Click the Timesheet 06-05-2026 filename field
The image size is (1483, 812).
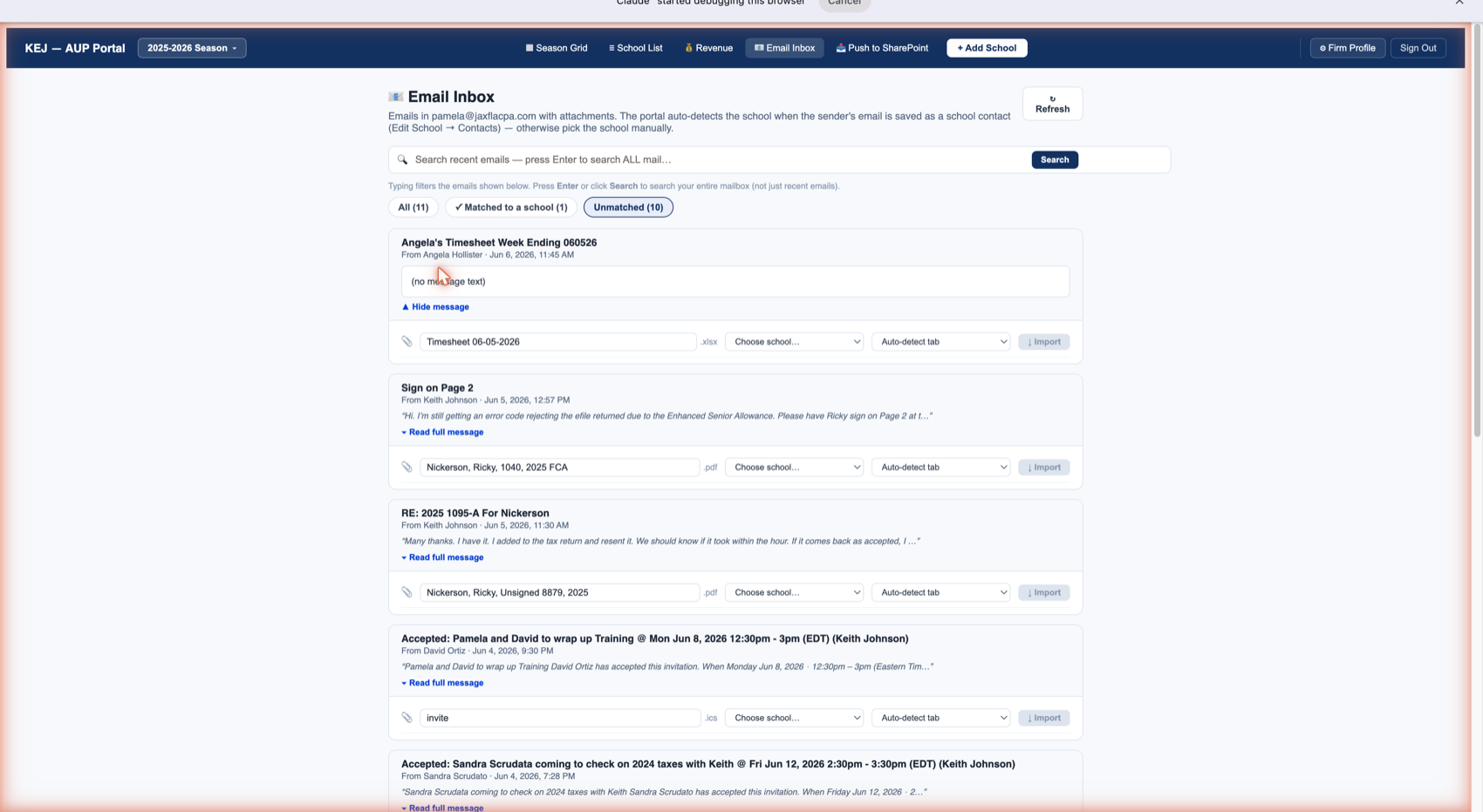click(557, 342)
